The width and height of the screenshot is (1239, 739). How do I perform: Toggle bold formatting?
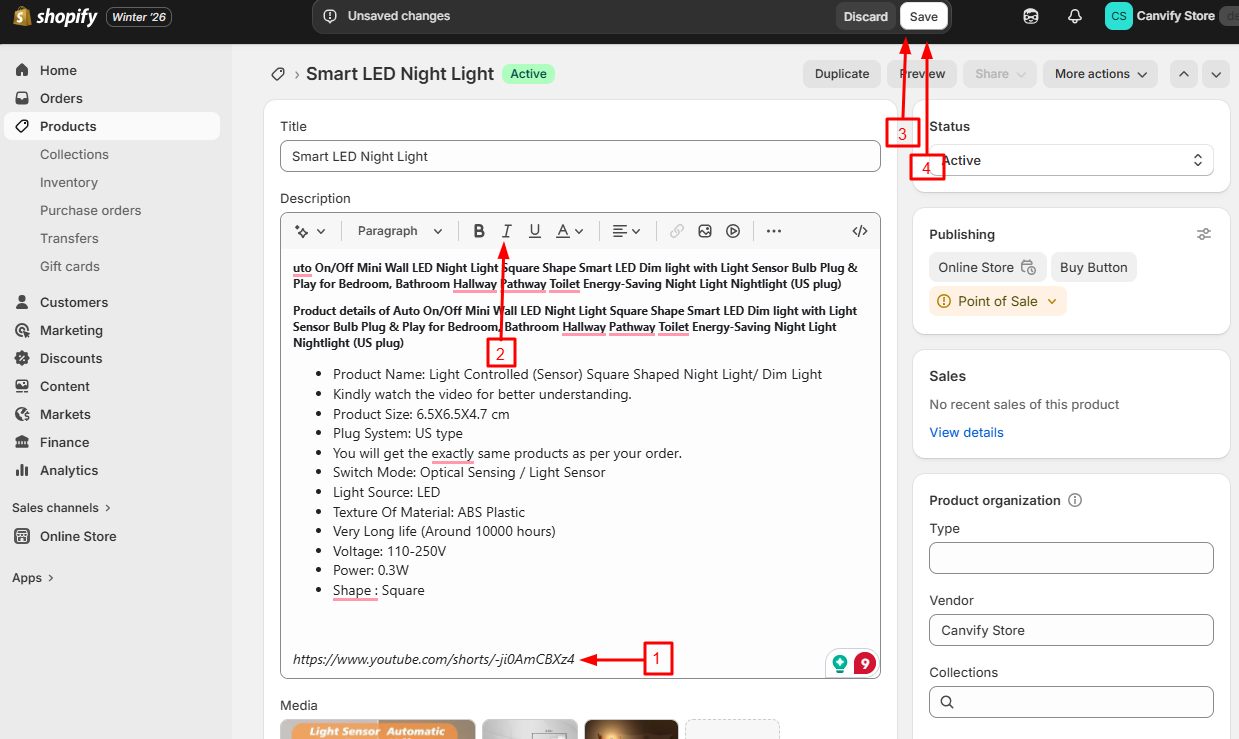479,231
